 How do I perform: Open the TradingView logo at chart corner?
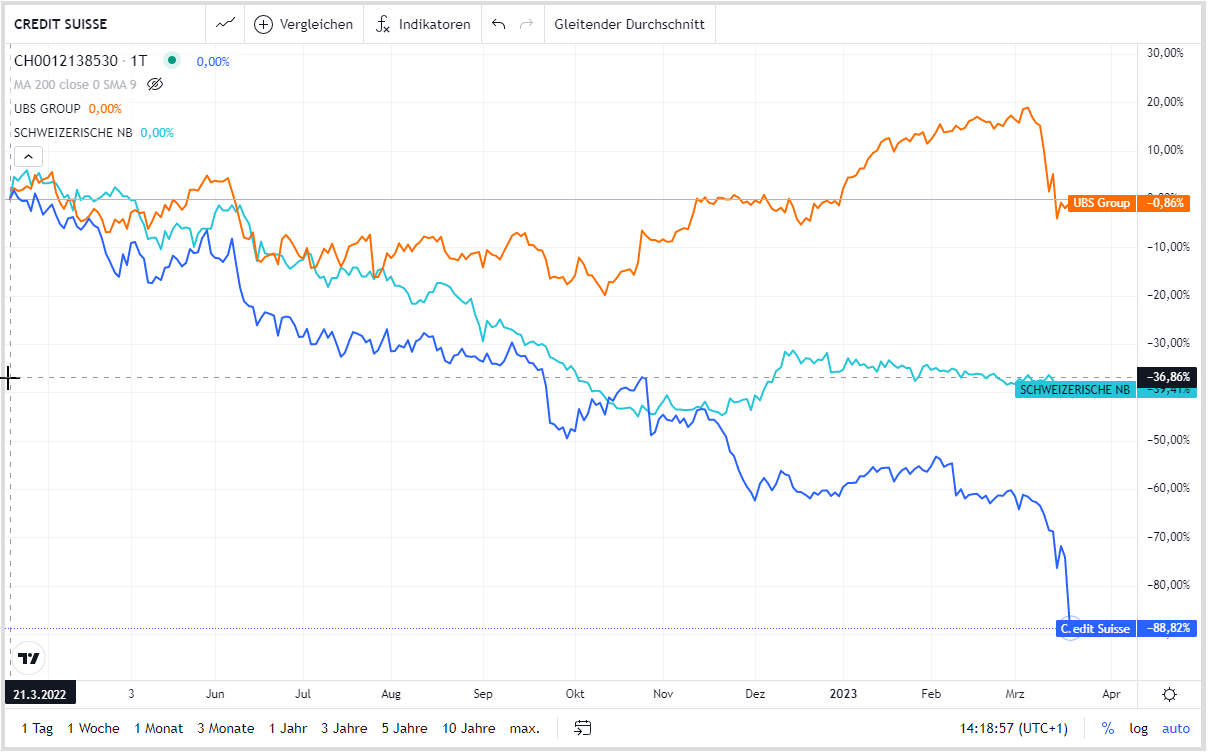coord(29,658)
